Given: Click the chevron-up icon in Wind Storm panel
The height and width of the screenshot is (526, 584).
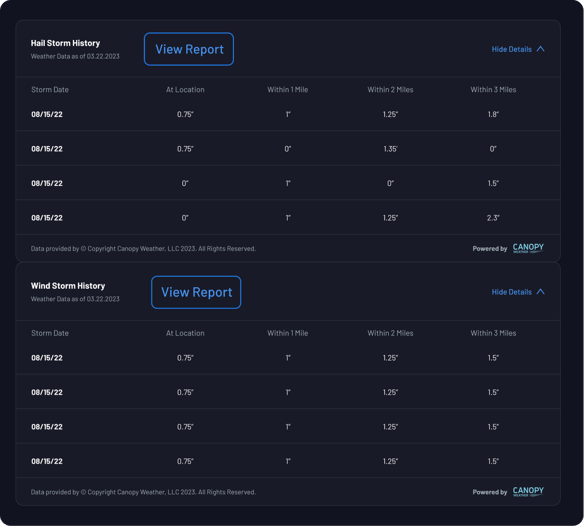Looking at the screenshot, I should pyautogui.click(x=540, y=292).
